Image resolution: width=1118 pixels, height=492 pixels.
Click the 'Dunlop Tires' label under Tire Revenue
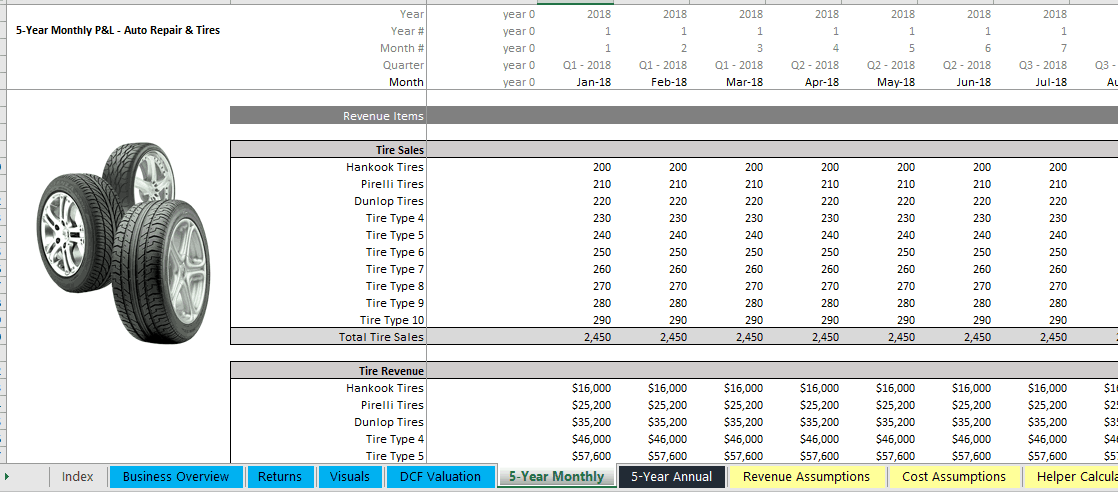click(389, 422)
